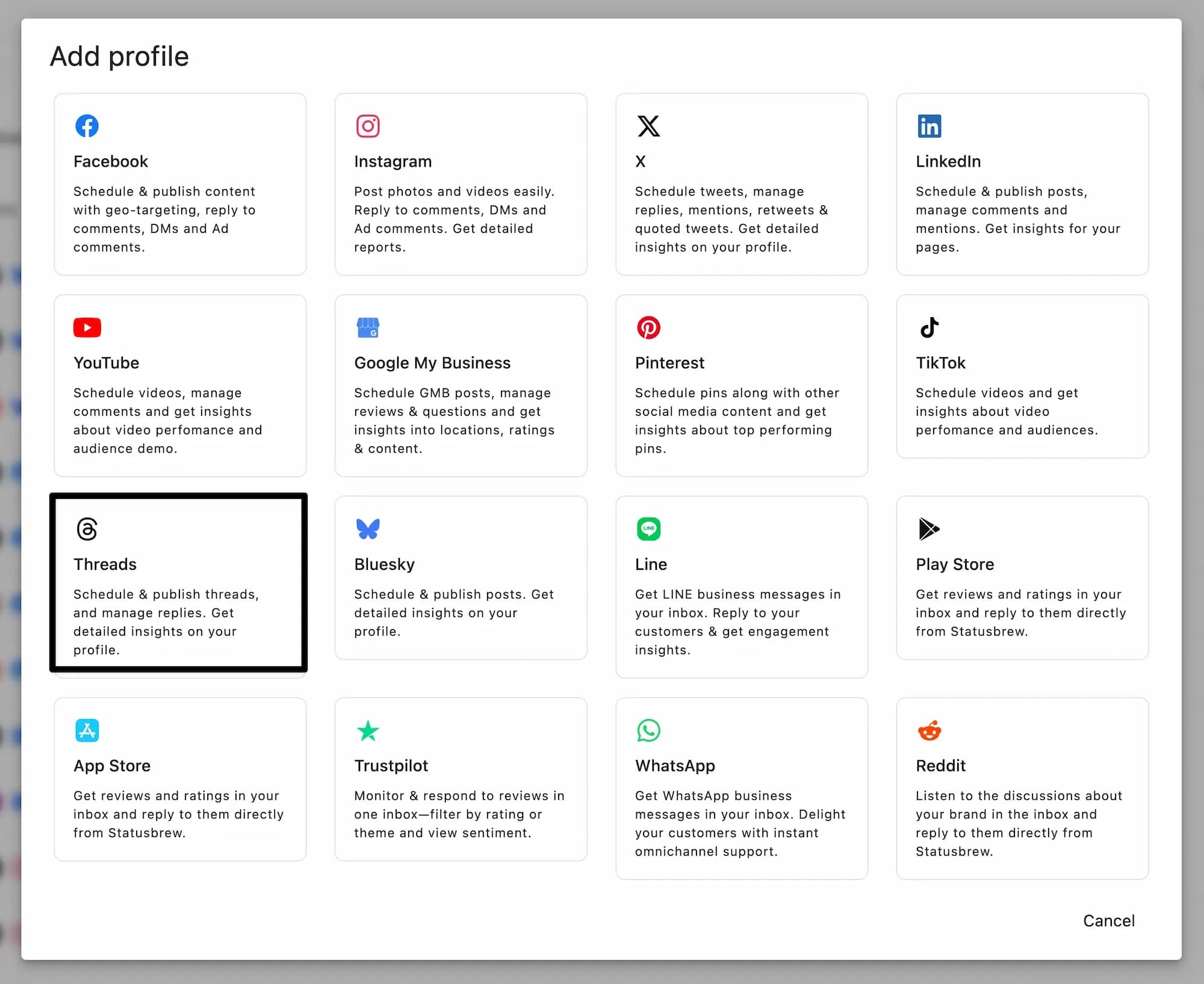
Task: Select the Google My Business storefront icon
Action: pyautogui.click(x=368, y=327)
